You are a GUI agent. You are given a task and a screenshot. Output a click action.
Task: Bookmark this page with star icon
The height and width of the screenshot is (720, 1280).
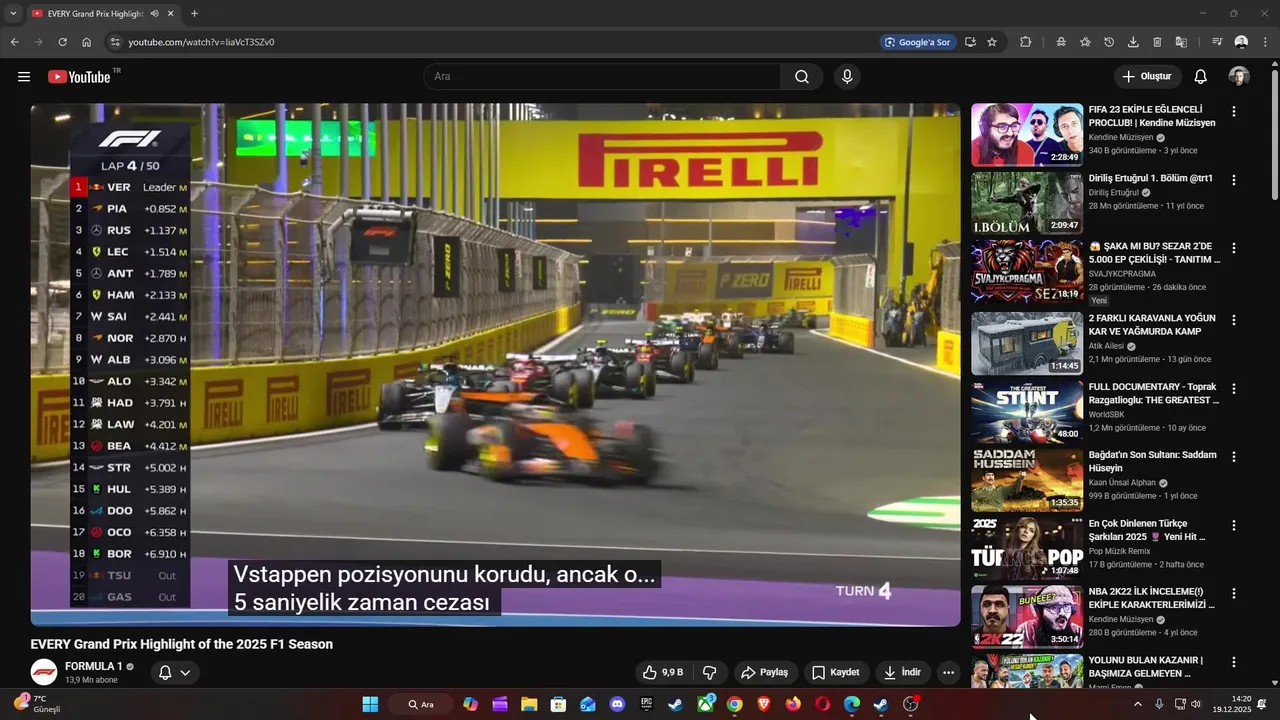click(992, 42)
